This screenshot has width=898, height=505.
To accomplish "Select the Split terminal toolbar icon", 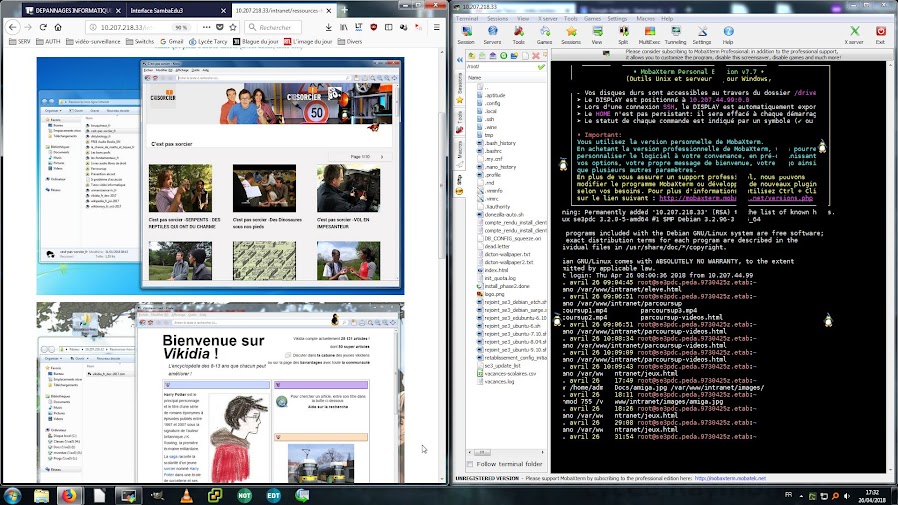I will tap(623, 35).
